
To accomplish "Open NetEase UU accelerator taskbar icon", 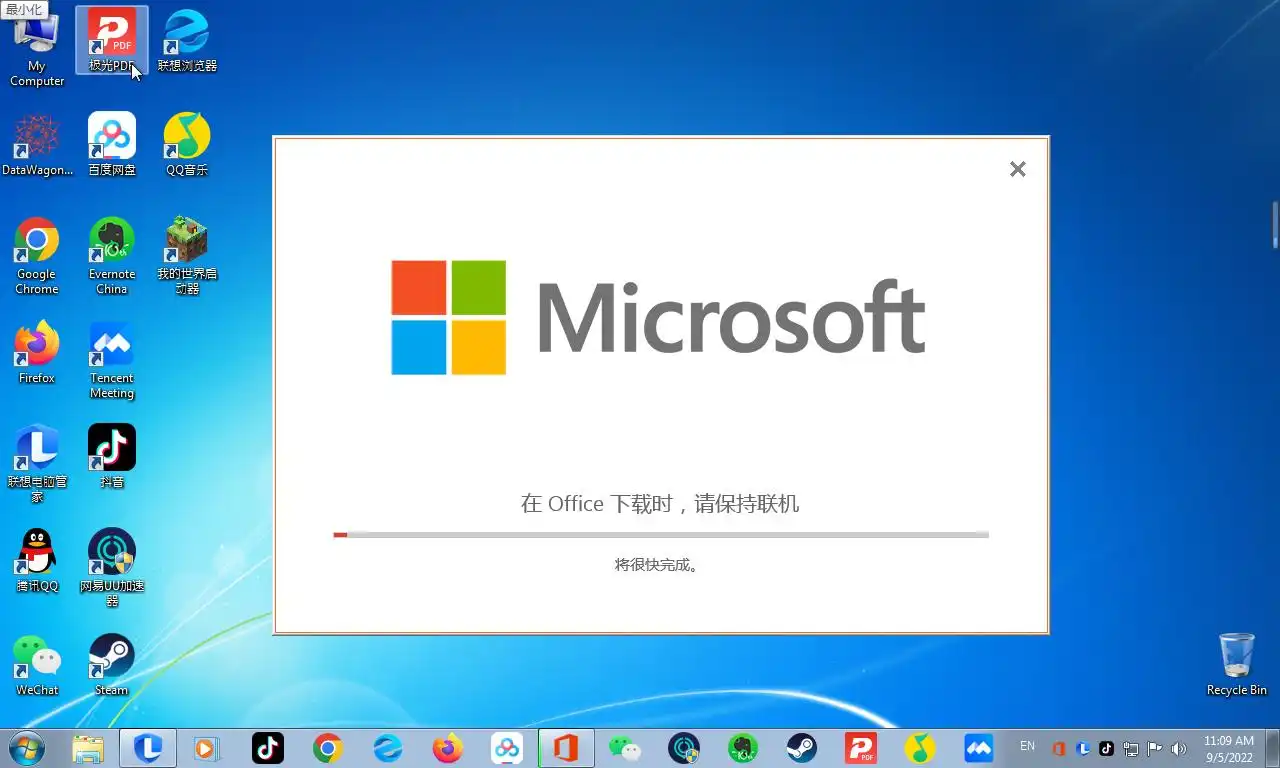I will tap(684, 748).
